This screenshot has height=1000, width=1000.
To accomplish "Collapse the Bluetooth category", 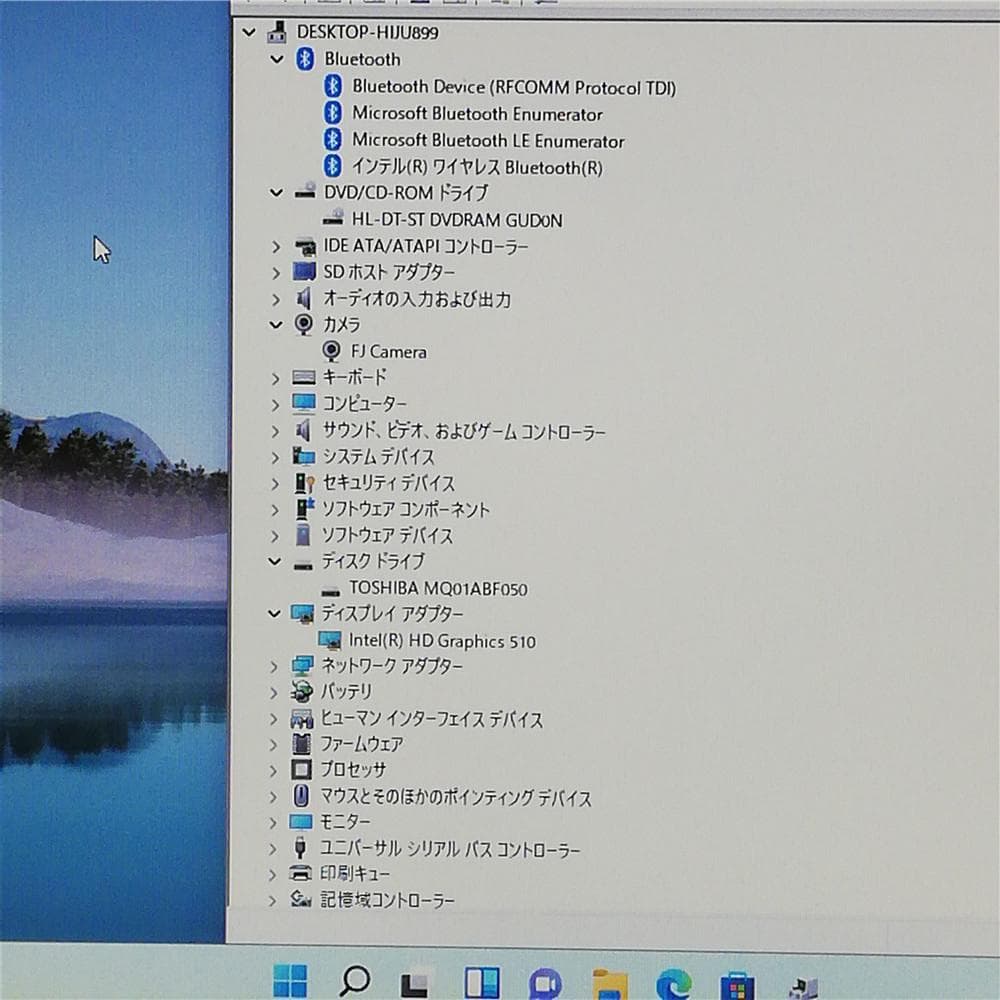I will pyautogui.click(x=277, y=60).
